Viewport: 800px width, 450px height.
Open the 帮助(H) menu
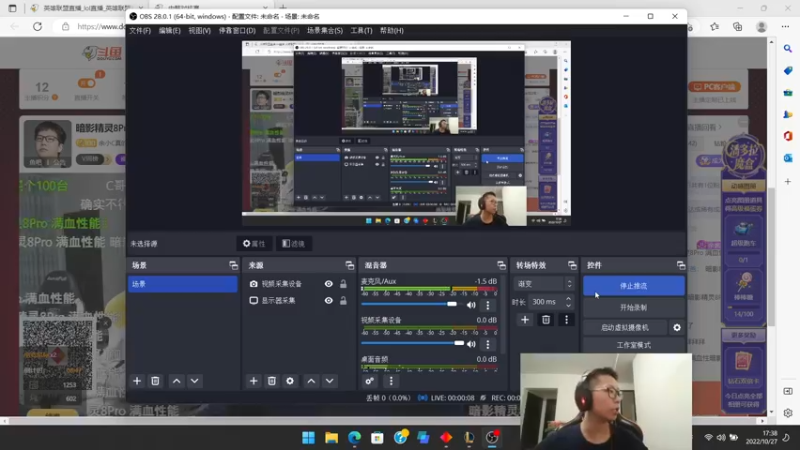click(x=392, y=31)
